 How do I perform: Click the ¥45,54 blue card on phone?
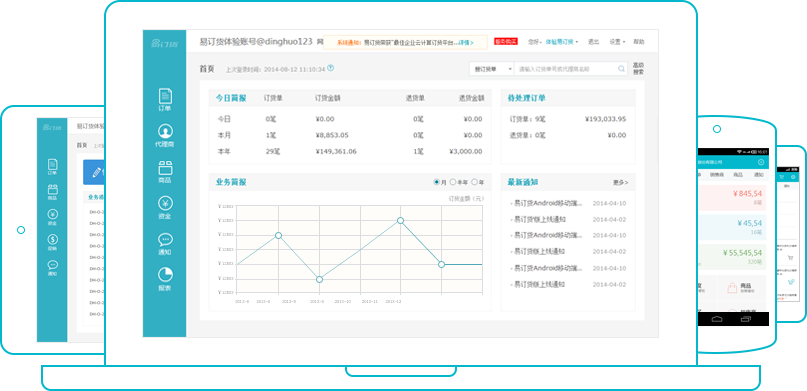tap(731, 227)
